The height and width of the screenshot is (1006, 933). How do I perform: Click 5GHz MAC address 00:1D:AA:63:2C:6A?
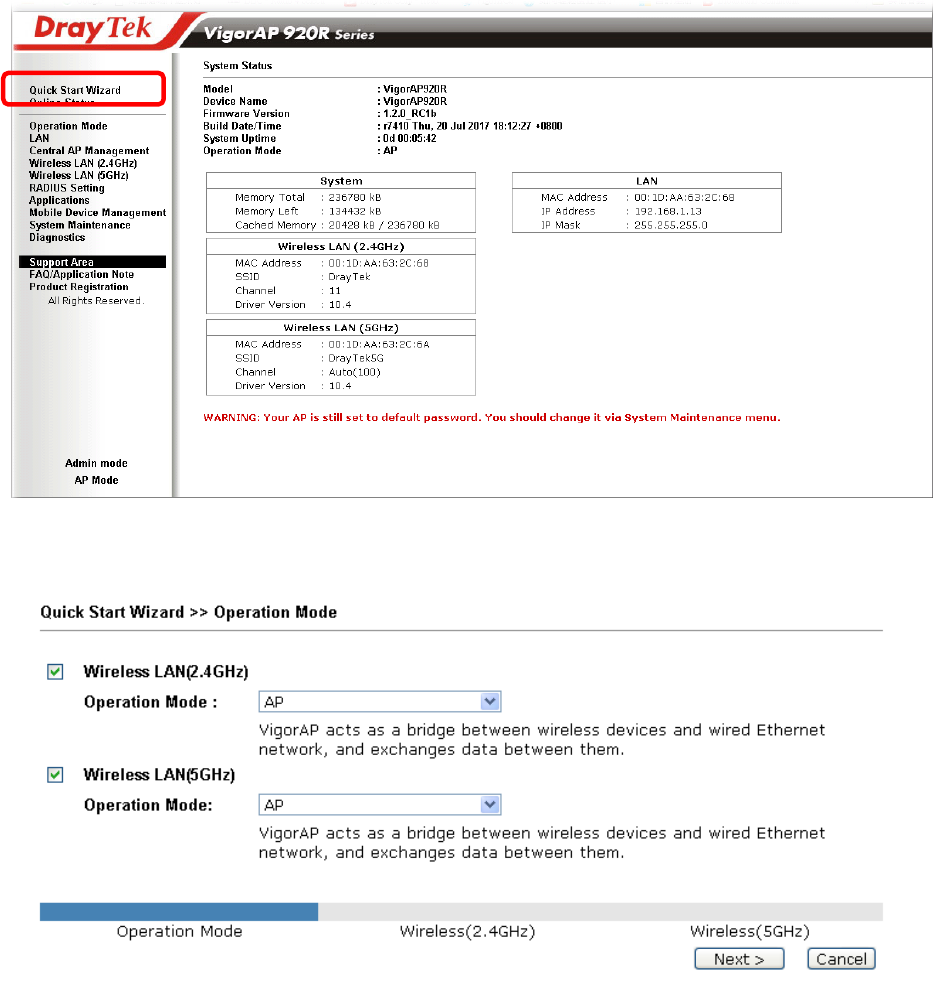(x=379, y=345)
